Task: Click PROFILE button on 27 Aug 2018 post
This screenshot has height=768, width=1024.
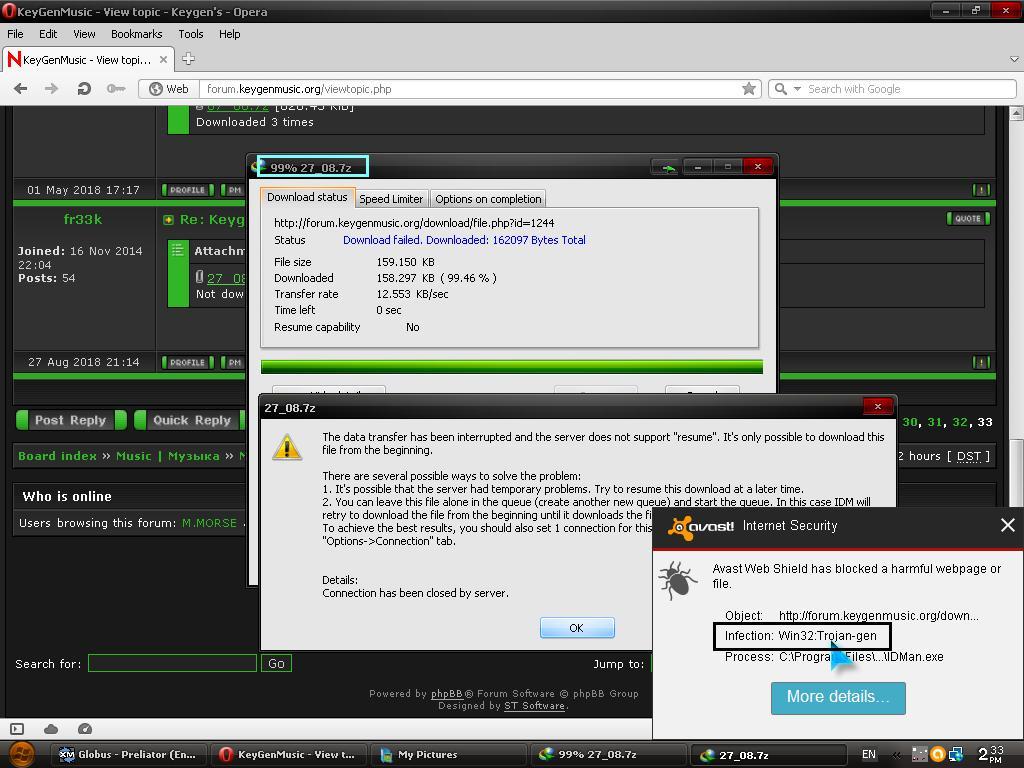Action: pyautogui.click(x=188, y=362)
